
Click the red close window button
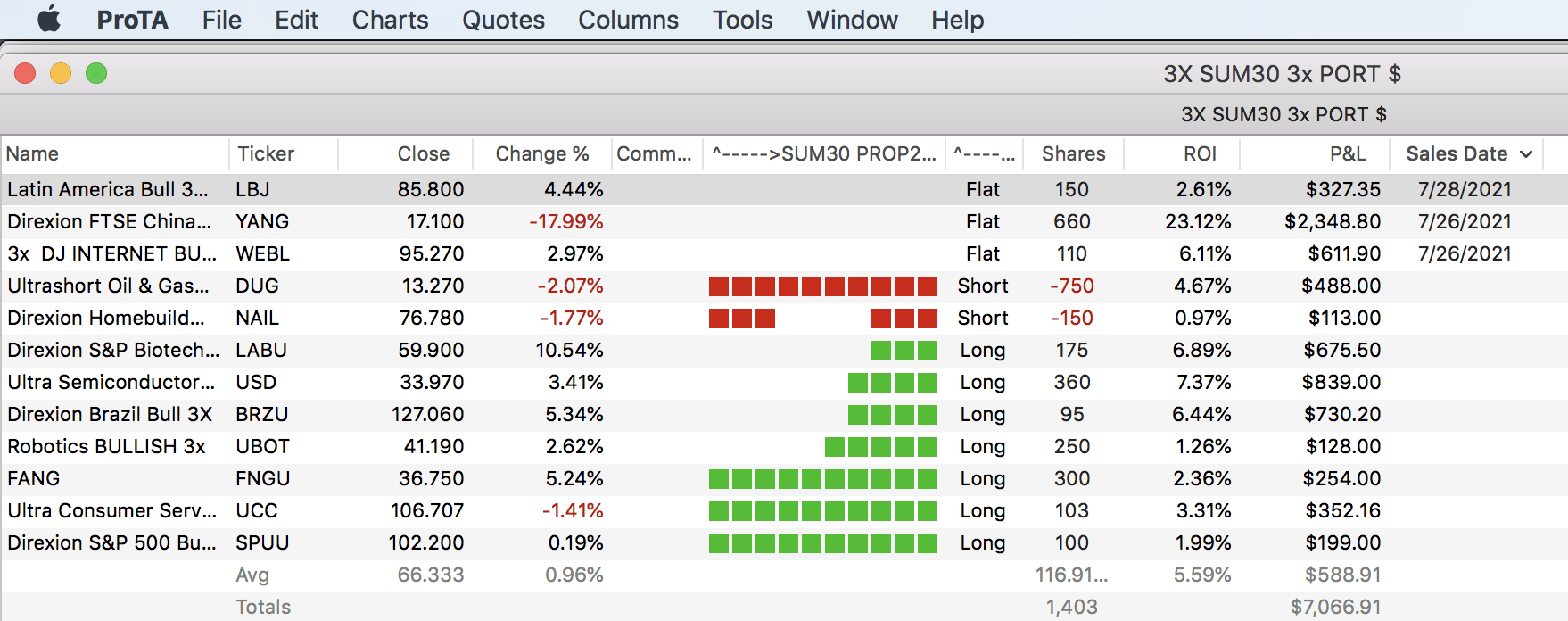click(25, 73)
